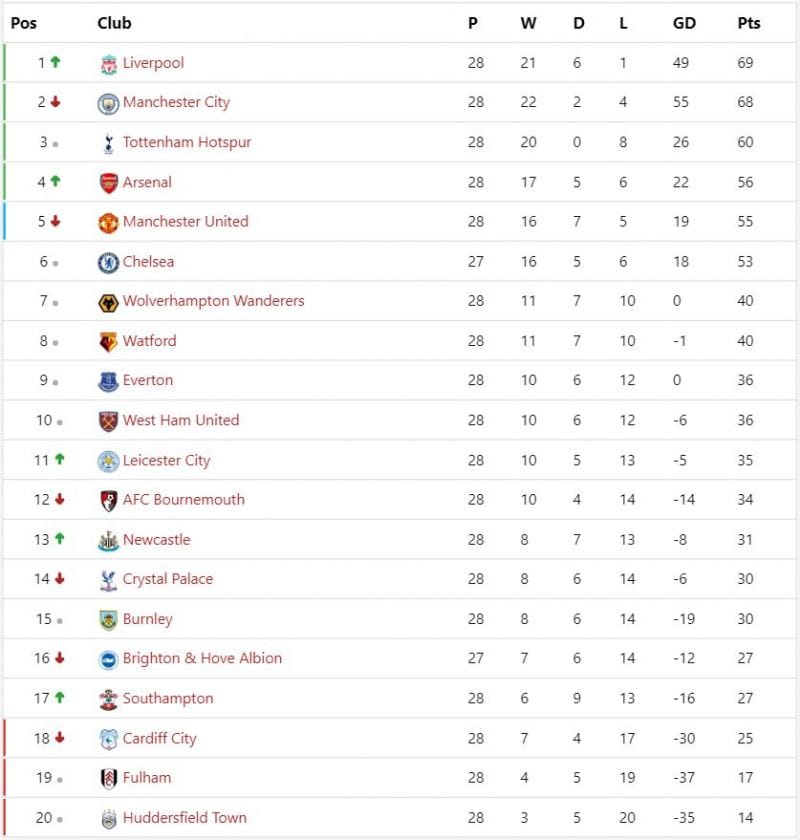Click the Tottenham Hotspur cockerel crest

pos(109,144)
